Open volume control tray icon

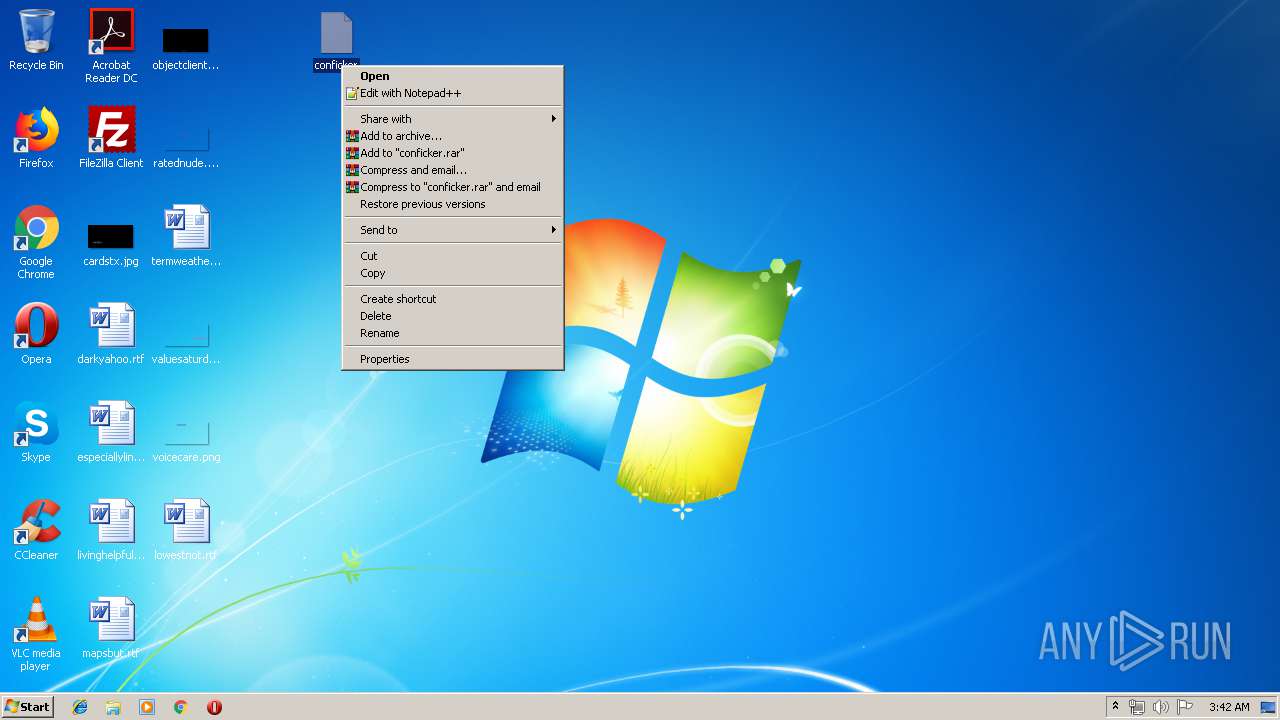coord(1161,707)
